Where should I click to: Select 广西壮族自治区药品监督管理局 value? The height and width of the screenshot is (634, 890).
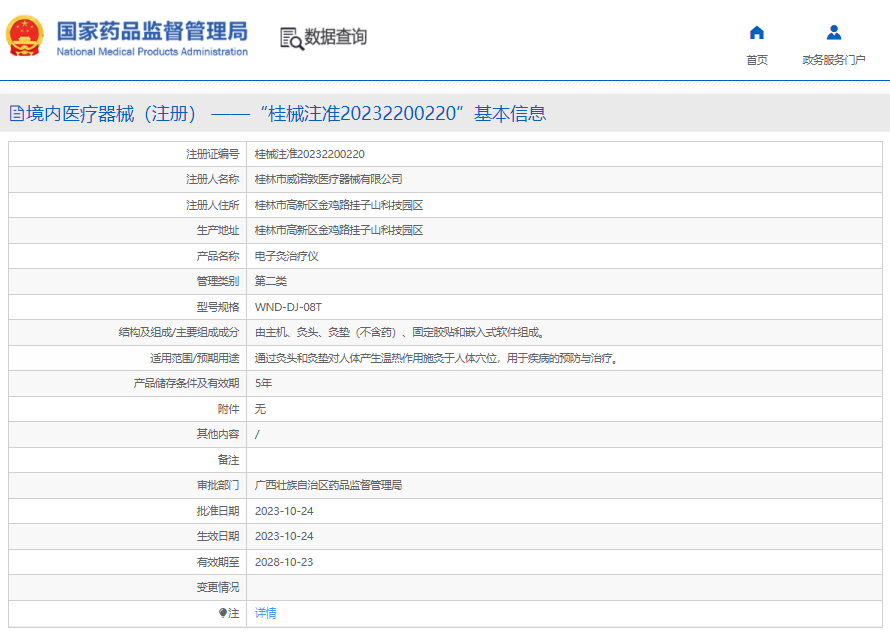click(x=328, y=485)
